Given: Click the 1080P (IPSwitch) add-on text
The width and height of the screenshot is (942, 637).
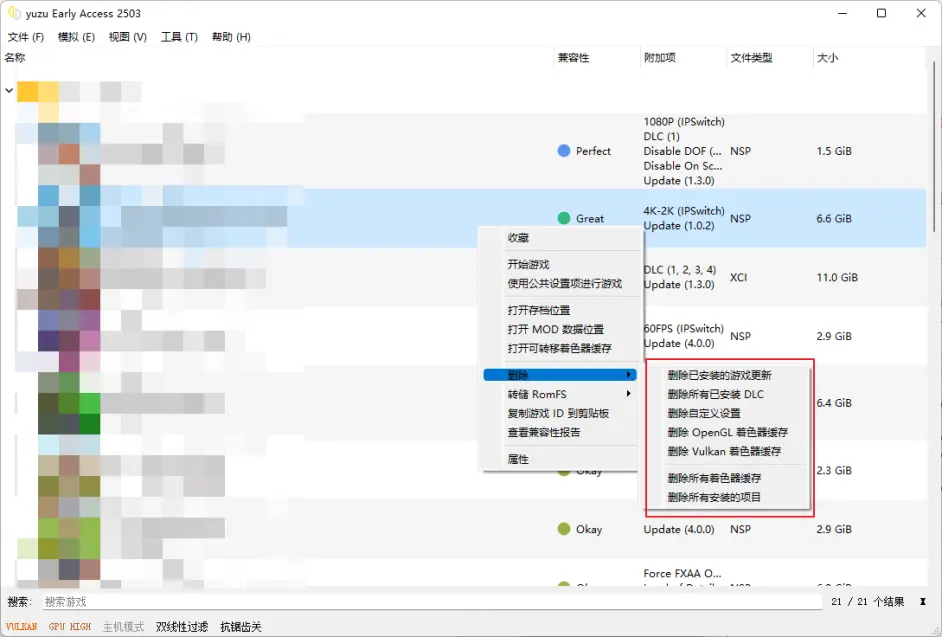Looking at the screenshot, I should click(684, 121).
